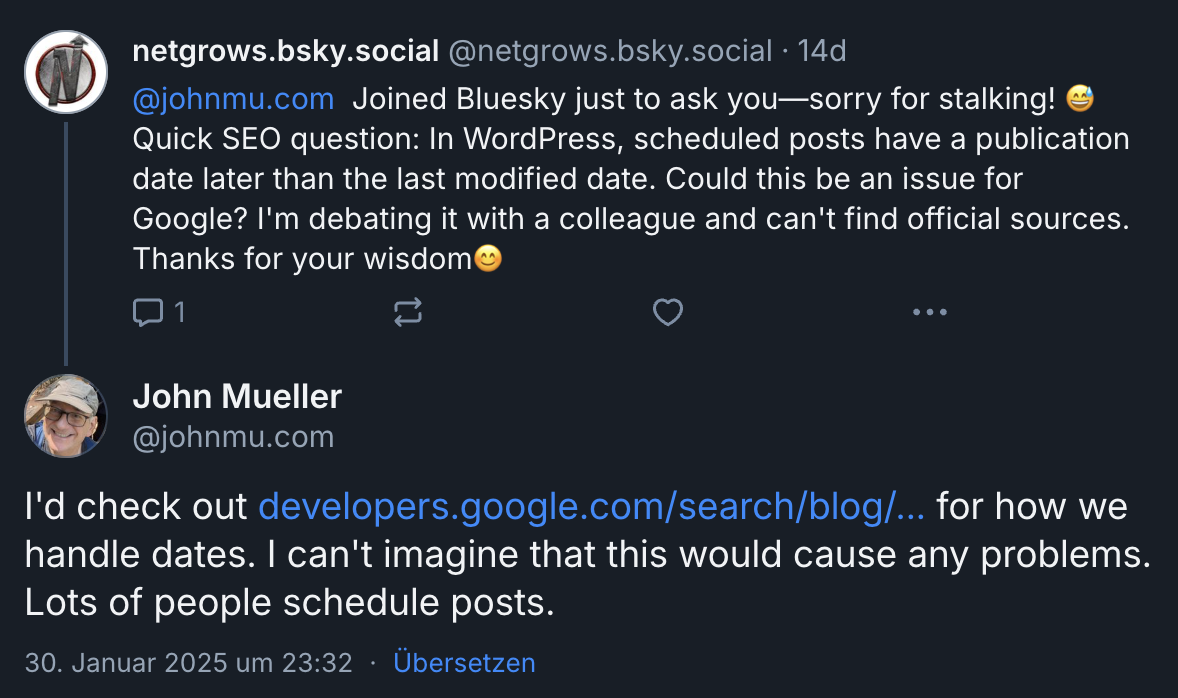
Task: Open the netgrows WordPress question text
Action: click(630, 179)
